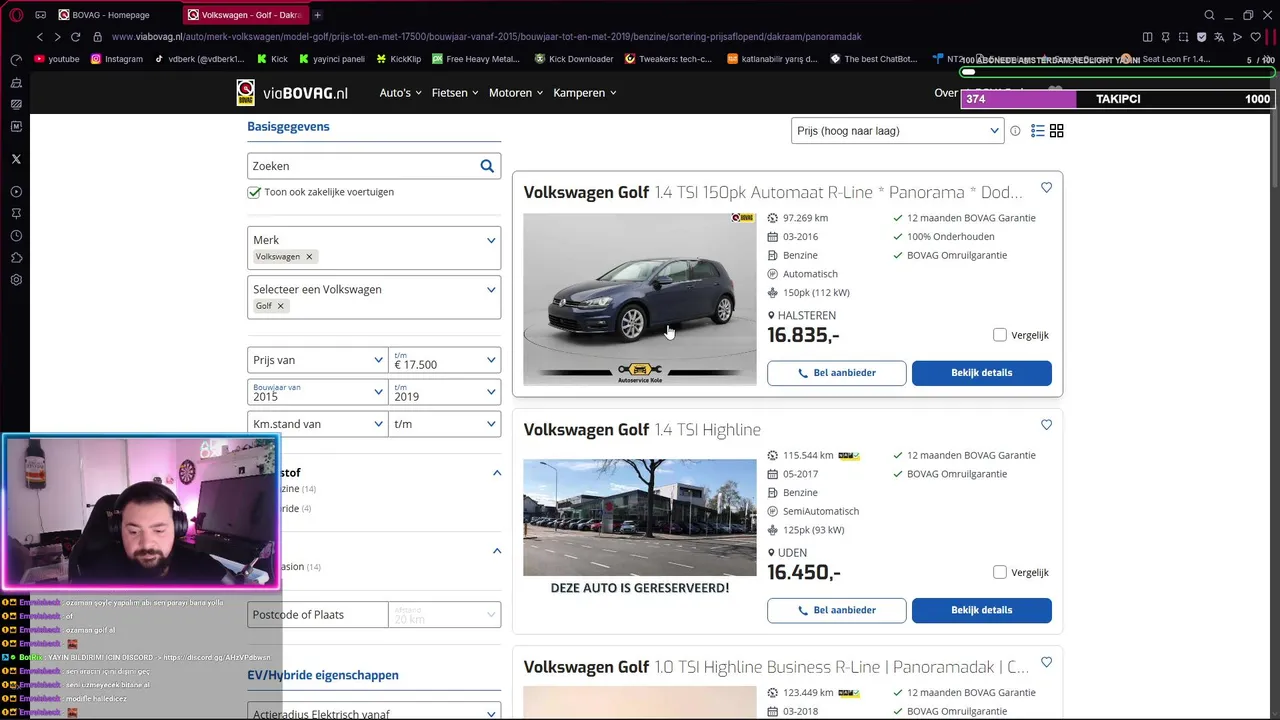Click 'Bekijk details' for the Uden Golf
The height and width of the screenshot is (720, 1280).
pos(982,610)
